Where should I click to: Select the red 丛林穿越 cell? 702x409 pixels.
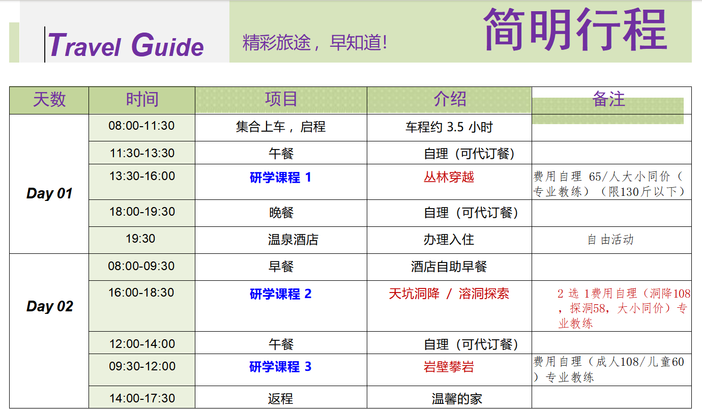point(449,177)
